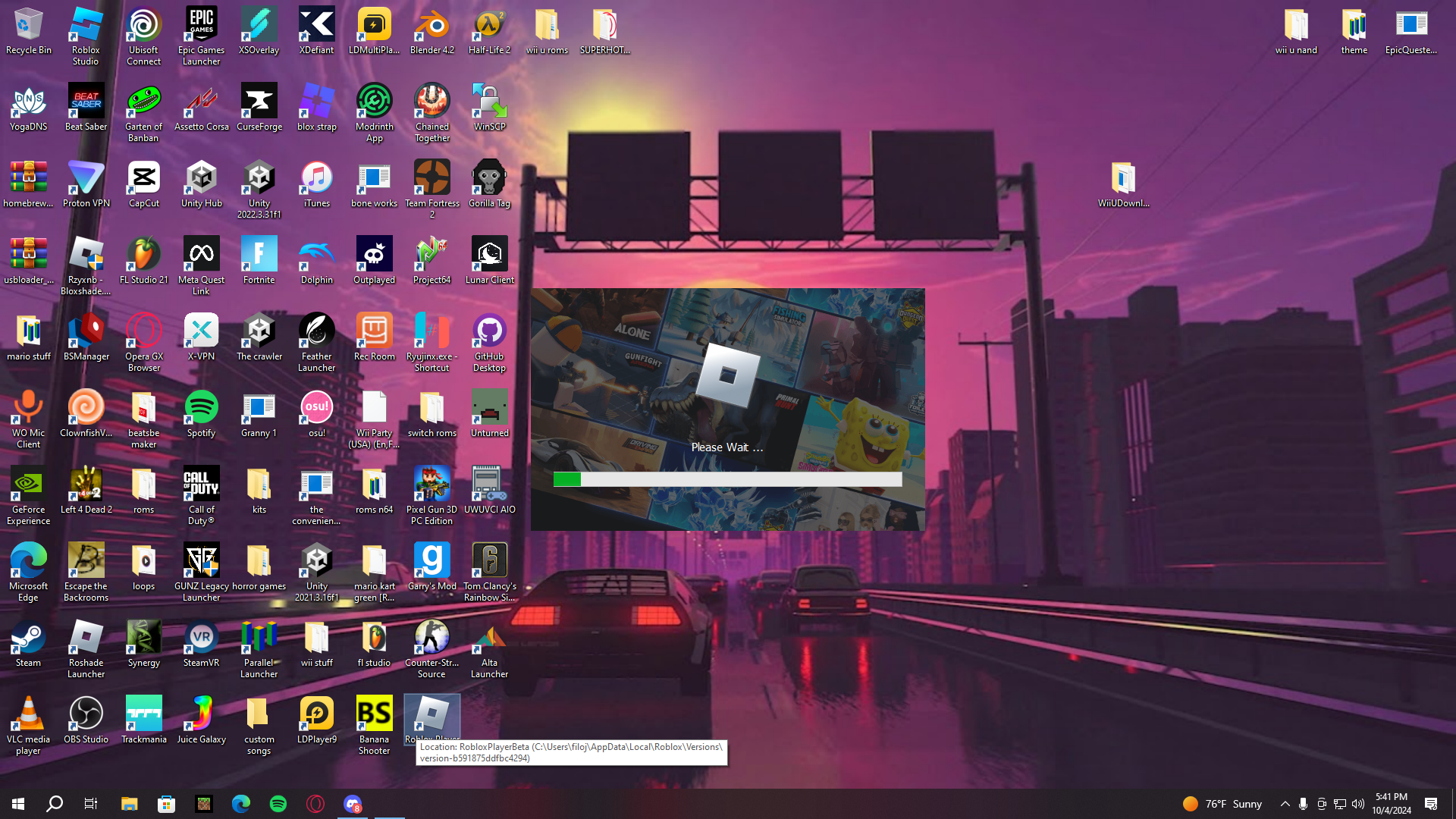Viewport: 1456px width, 819px height.
Task: Select the Half-Life 2 icon
Action: 490,32
